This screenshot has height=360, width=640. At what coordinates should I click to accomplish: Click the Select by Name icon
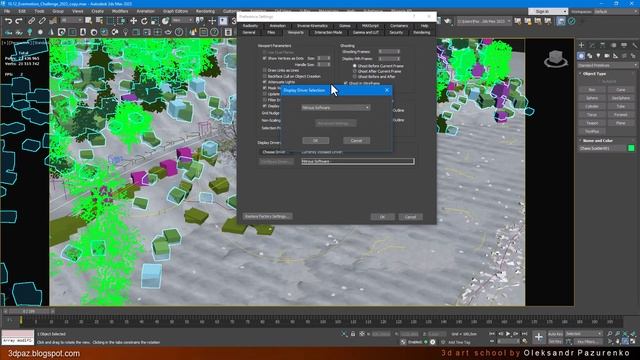[x=99, y=21]
